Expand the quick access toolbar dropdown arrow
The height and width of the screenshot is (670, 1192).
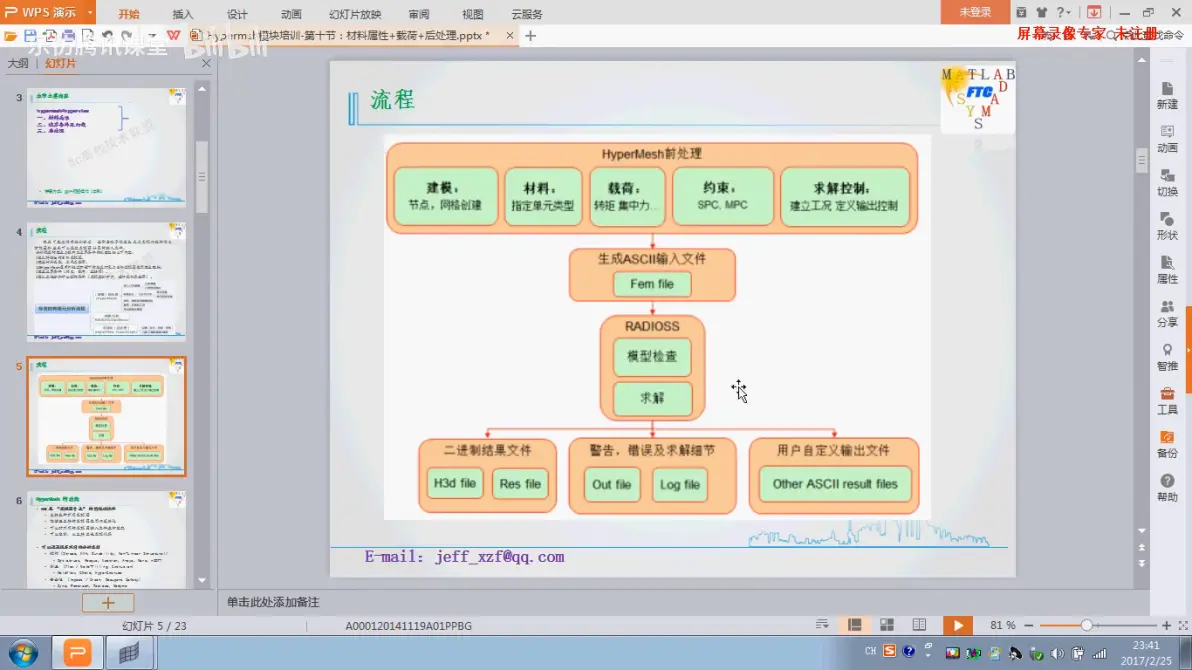(x=152, y=36)
